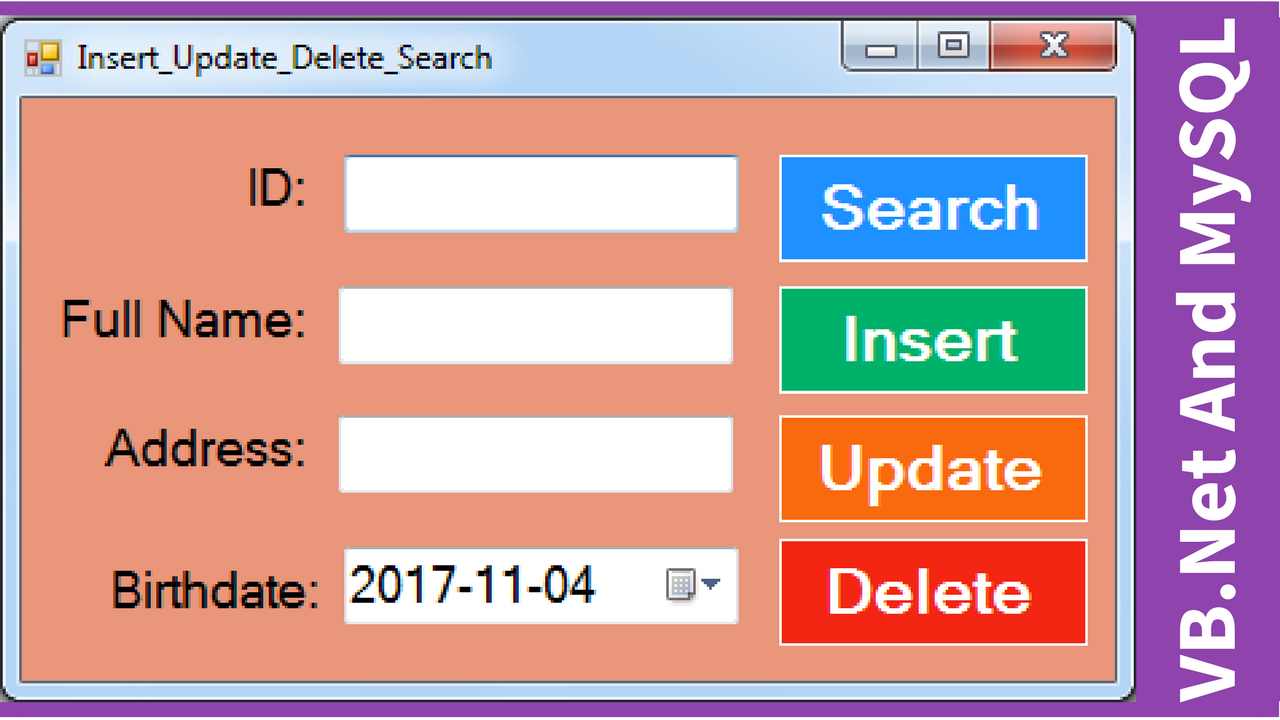Click the green Insert button

click(x=933, y=340)
